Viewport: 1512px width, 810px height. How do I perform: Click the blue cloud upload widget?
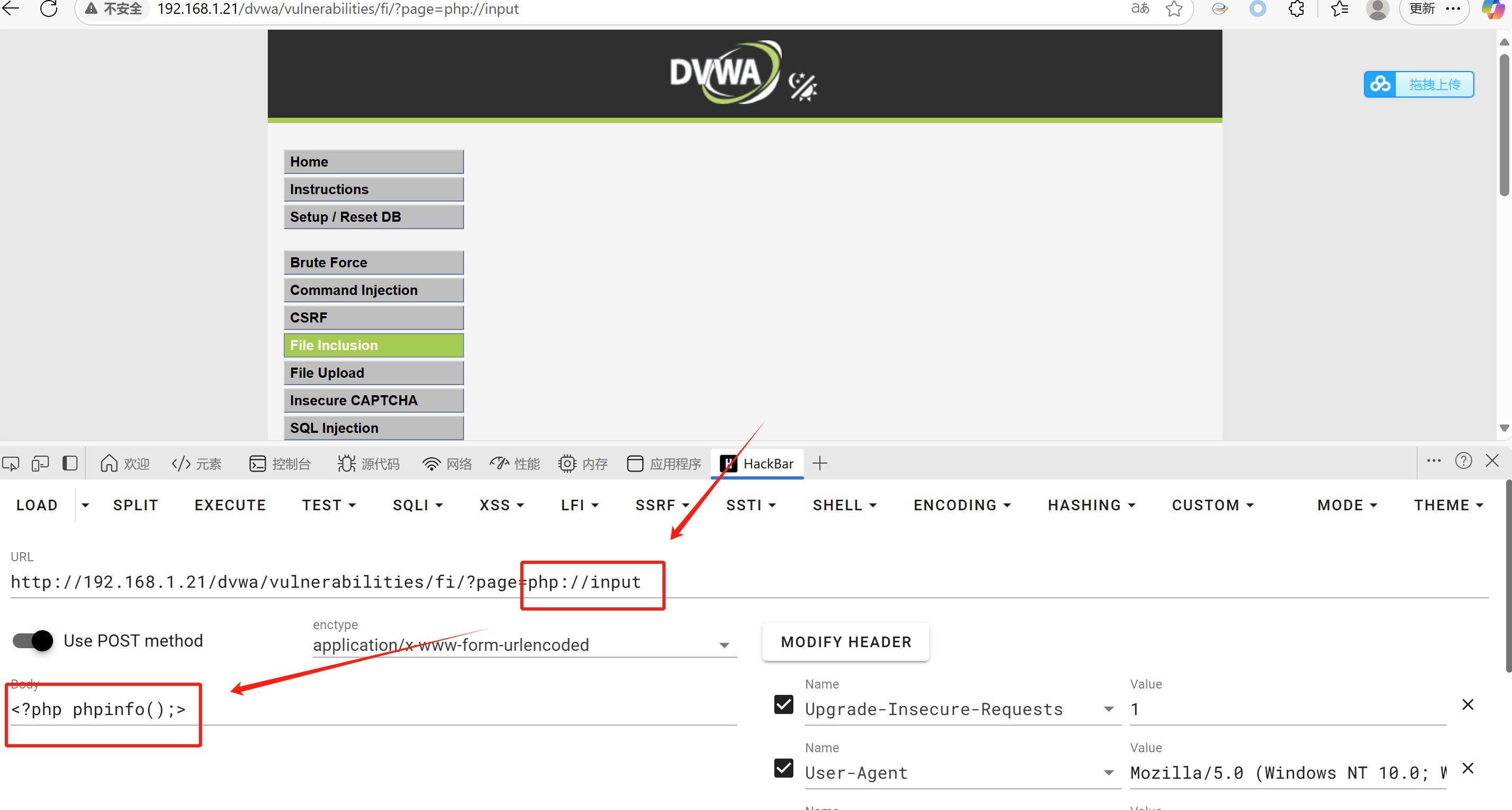click(1418, 84)
